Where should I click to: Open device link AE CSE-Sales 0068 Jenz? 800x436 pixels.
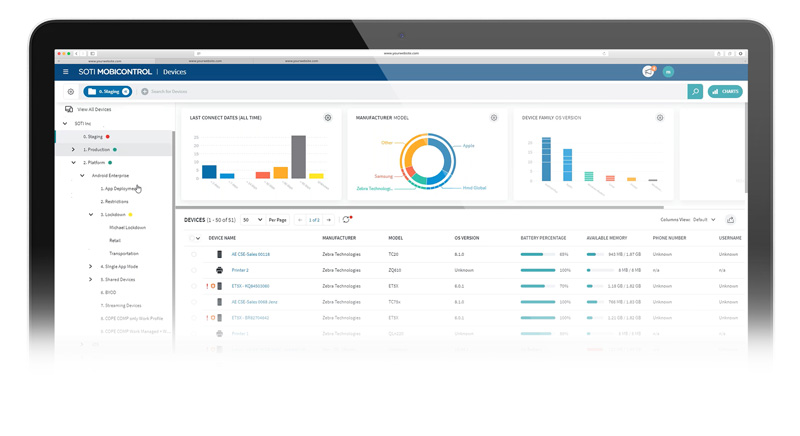[x=255, y=302]
